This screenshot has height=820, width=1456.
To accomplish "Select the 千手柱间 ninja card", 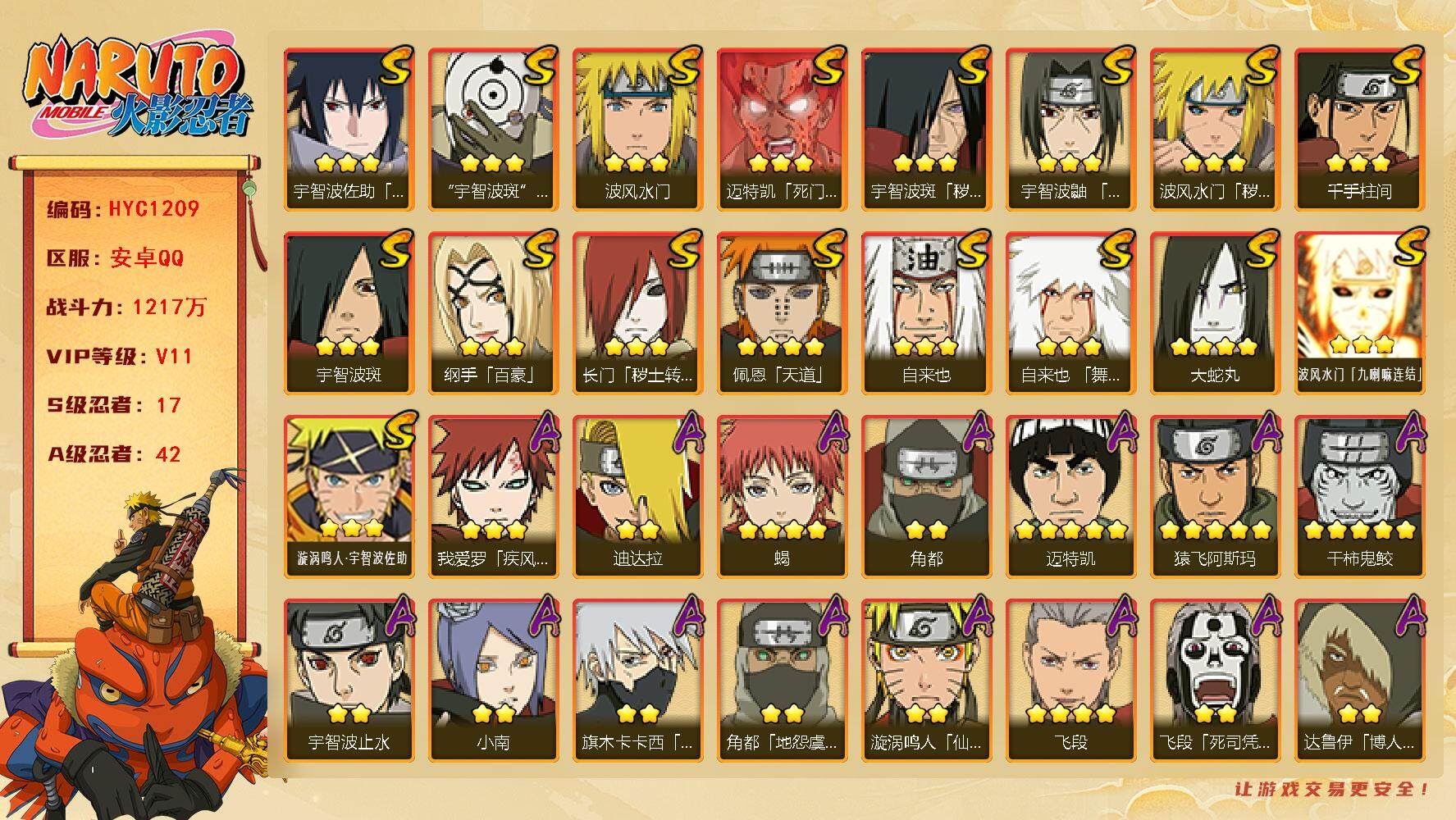I will click(x=1359, y=129).
